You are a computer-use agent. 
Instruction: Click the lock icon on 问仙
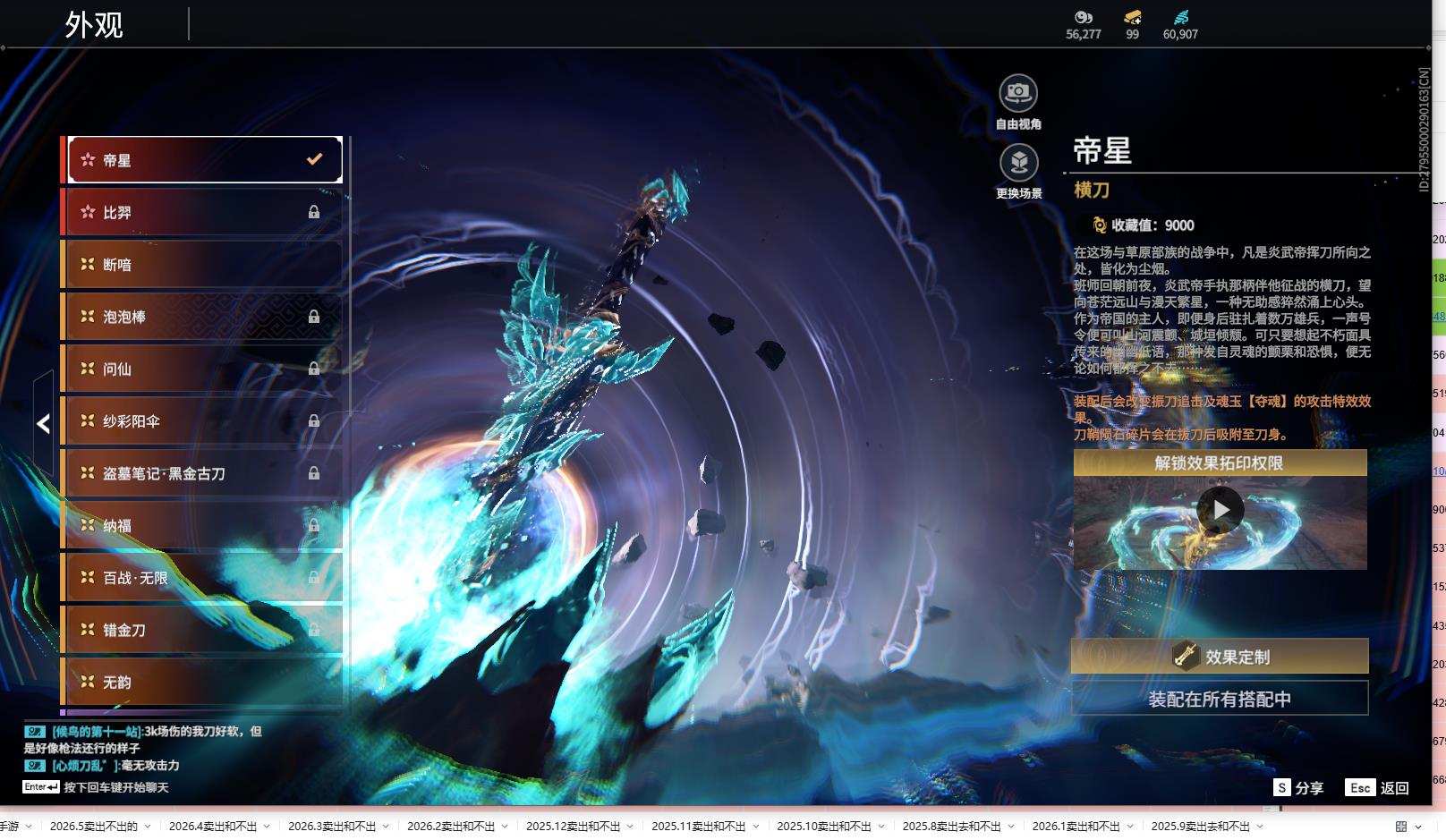[x=314, y=369]
